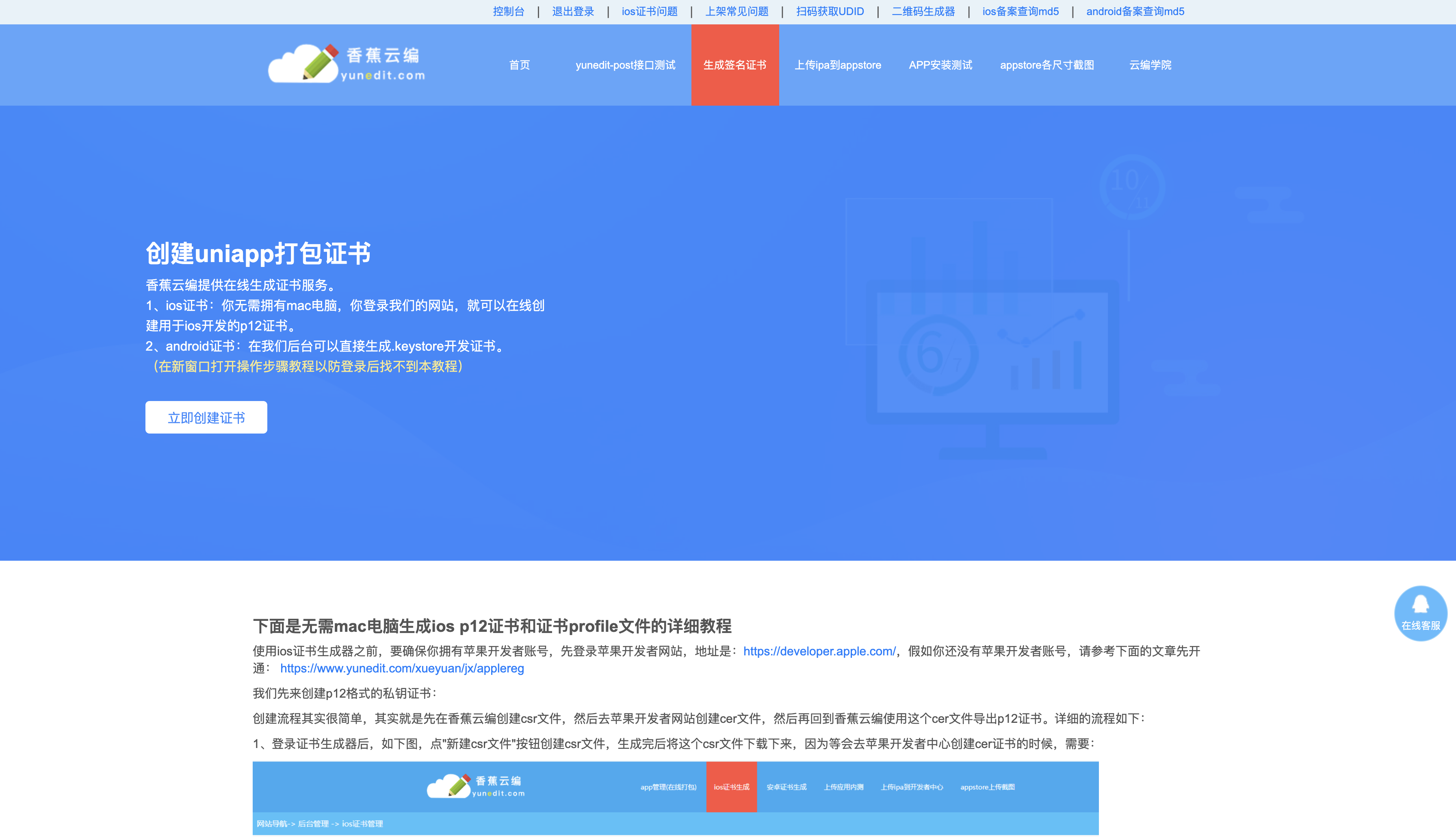Screen dimensions: 1456x837
Task: Open appstore各尺寸截图 page
Action: coord(1046,65)
